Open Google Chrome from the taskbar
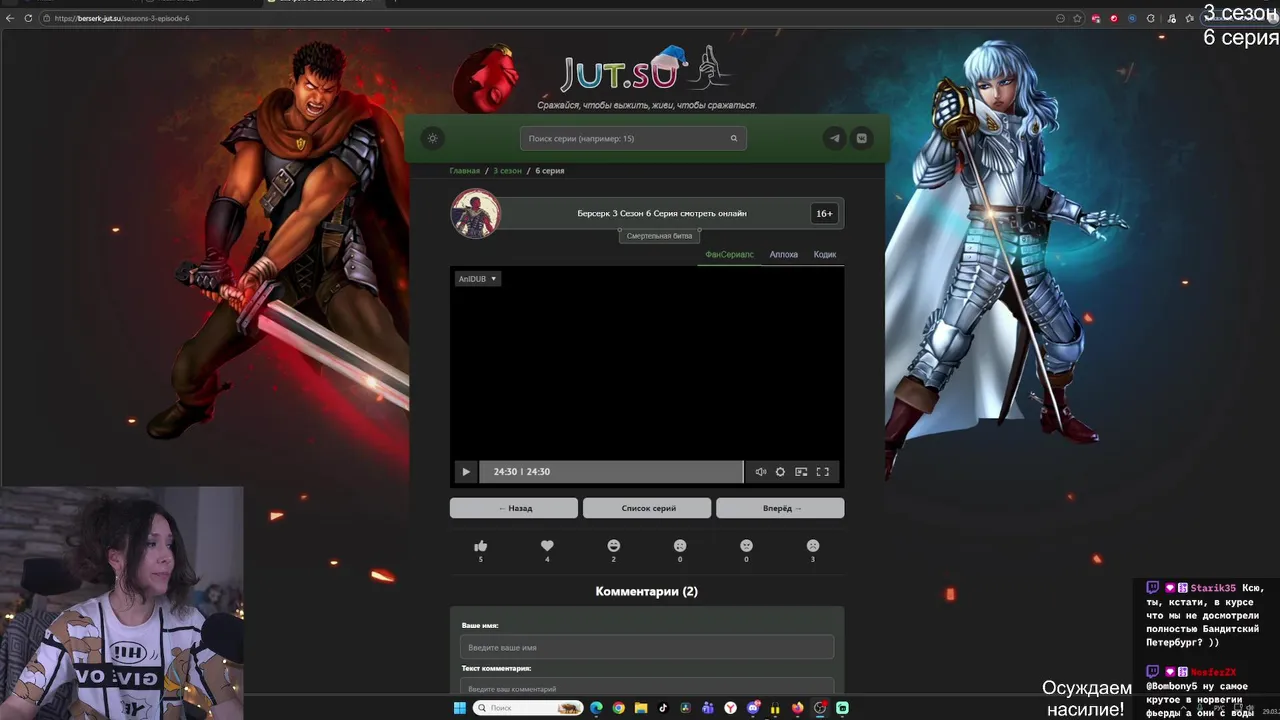The width and height of the screenshot is (1280, 720). [x=619, y=708]
